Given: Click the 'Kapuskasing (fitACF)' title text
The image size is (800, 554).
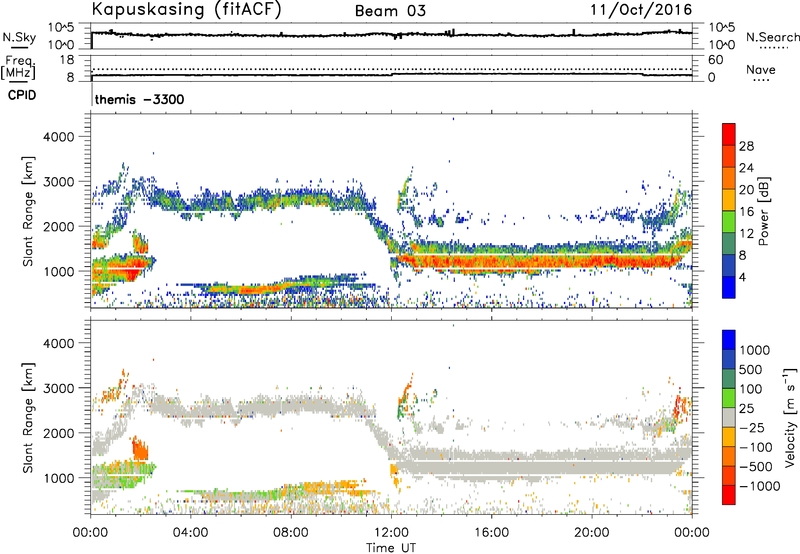Looking at the screenshot, I should pyautogui.click(x=186, y=10).
